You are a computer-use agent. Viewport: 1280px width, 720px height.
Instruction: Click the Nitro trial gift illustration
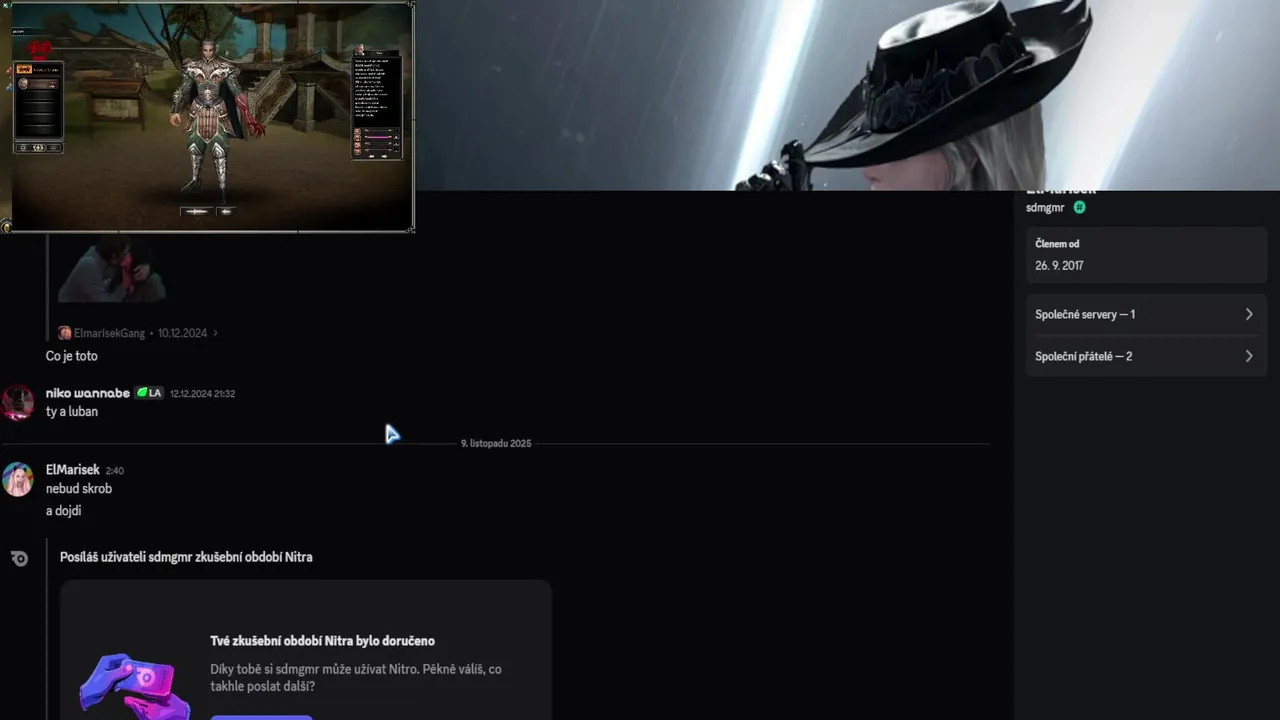134,686
